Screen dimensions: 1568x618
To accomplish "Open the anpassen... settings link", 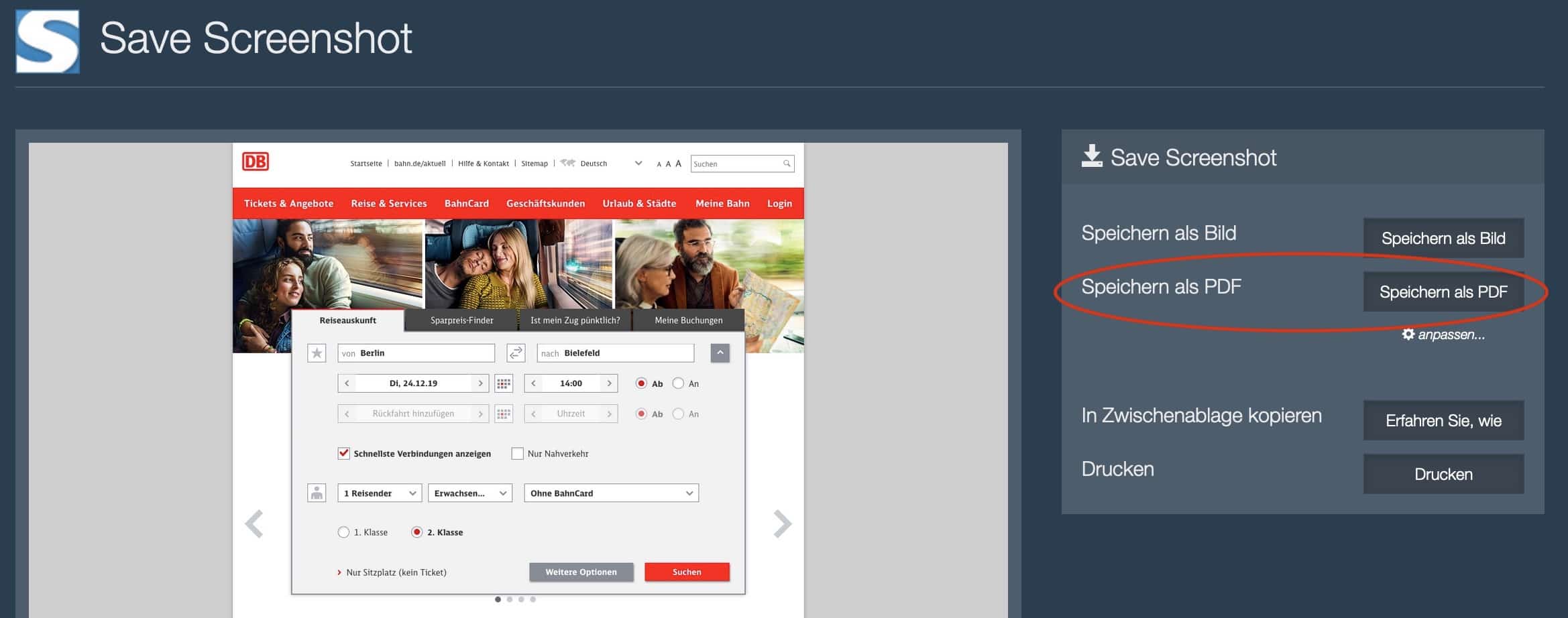I will coord(1443,334).
